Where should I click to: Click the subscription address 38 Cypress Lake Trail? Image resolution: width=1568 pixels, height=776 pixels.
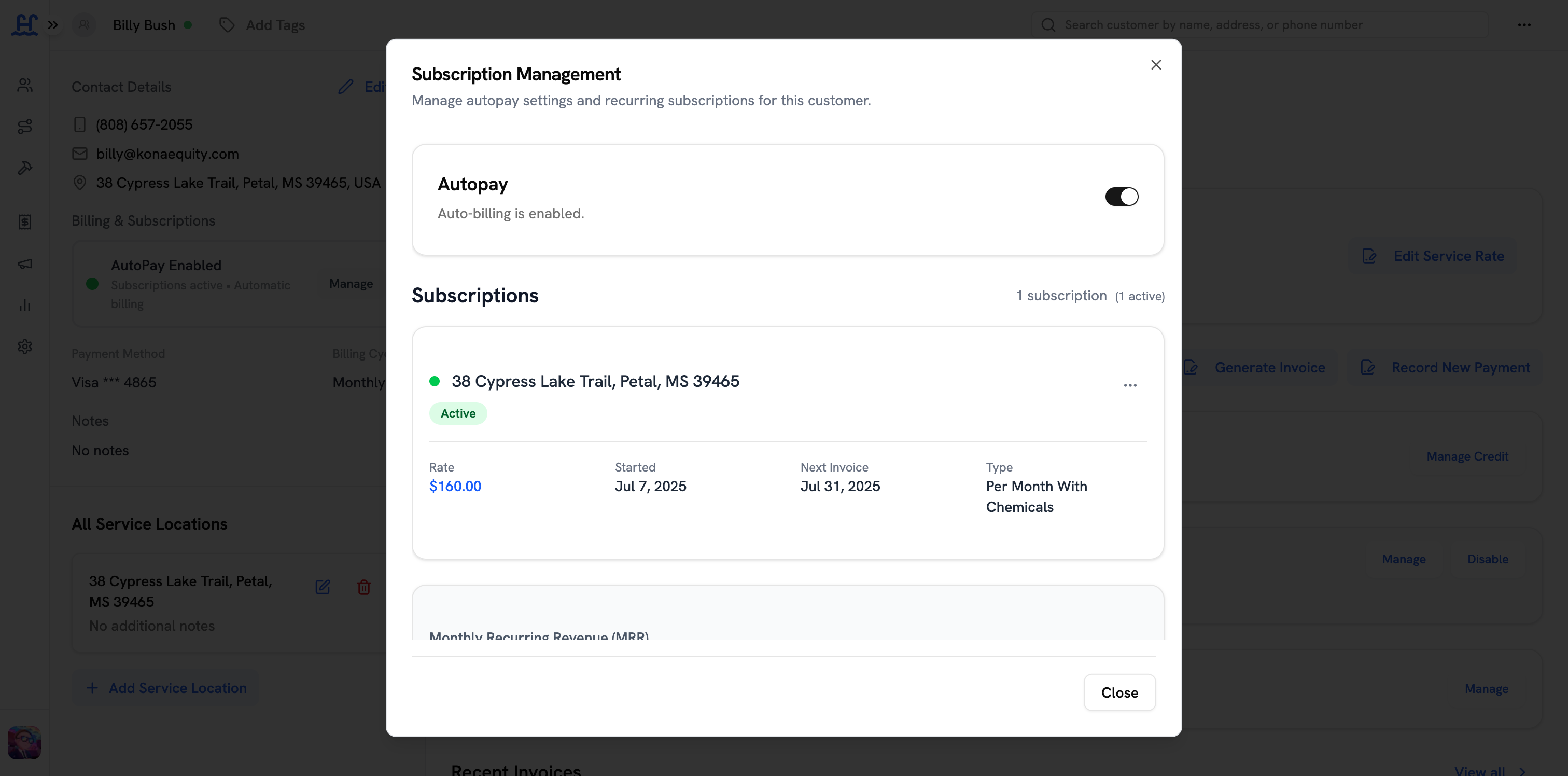click(x=595, y=381)
